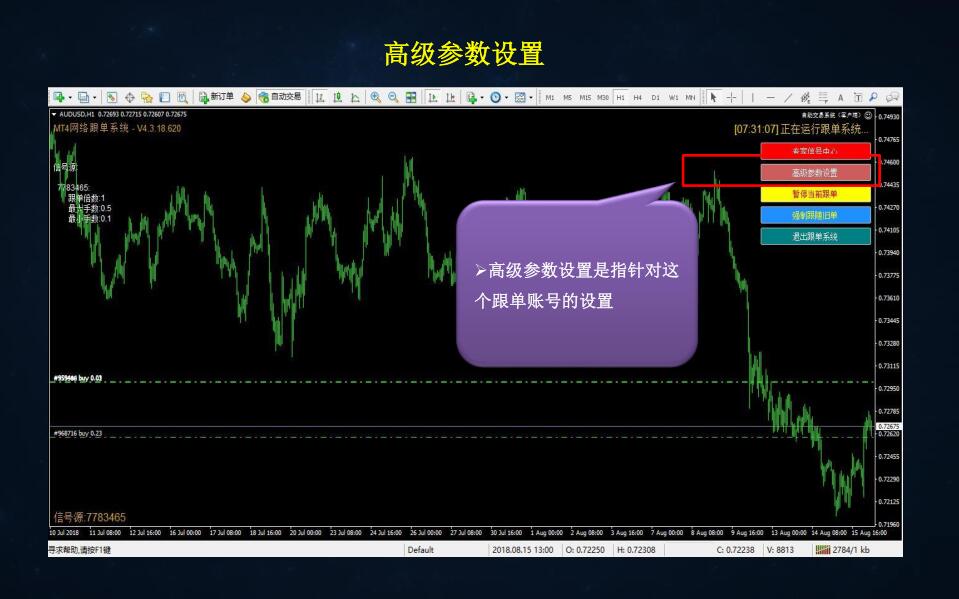The image size is (959, 599).
Task: Select the text label 'A' tool
Action: click(x=841, y=97)
